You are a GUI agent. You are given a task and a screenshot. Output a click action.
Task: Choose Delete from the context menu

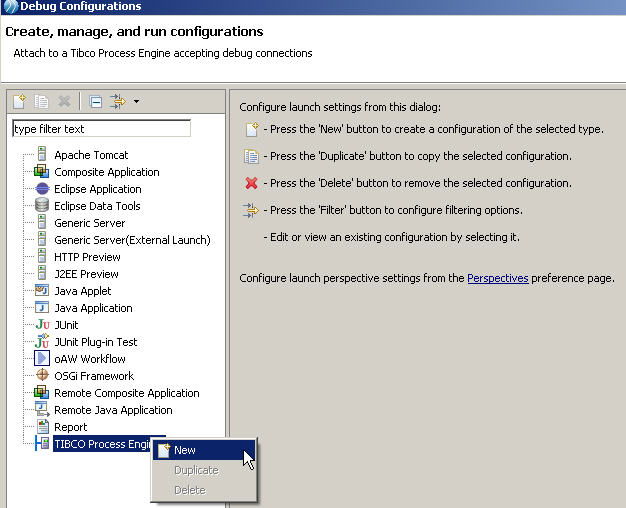[x=204, y=490]
